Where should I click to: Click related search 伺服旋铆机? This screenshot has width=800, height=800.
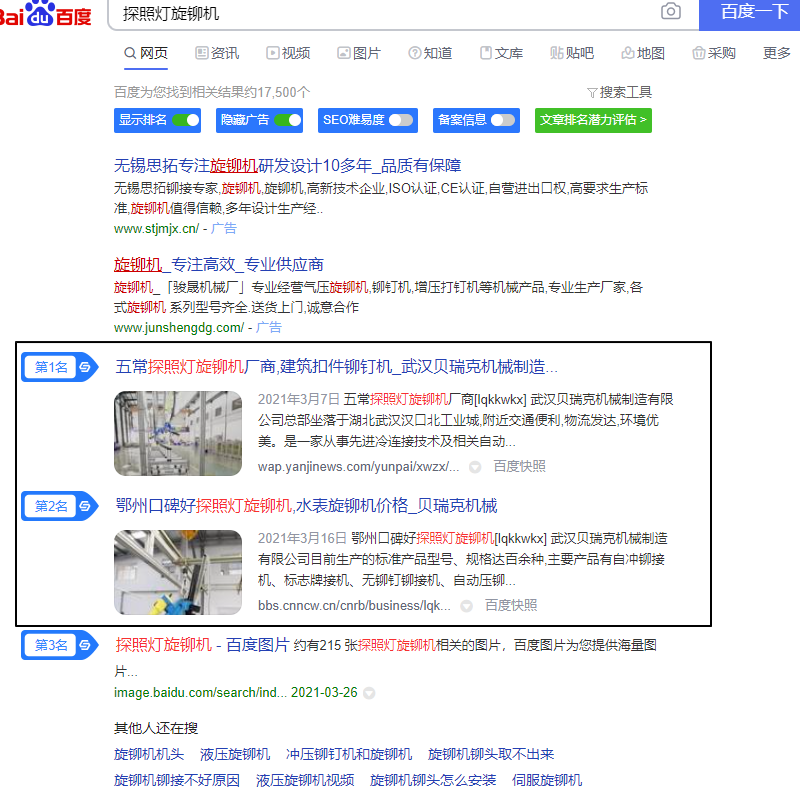(547, 781)
